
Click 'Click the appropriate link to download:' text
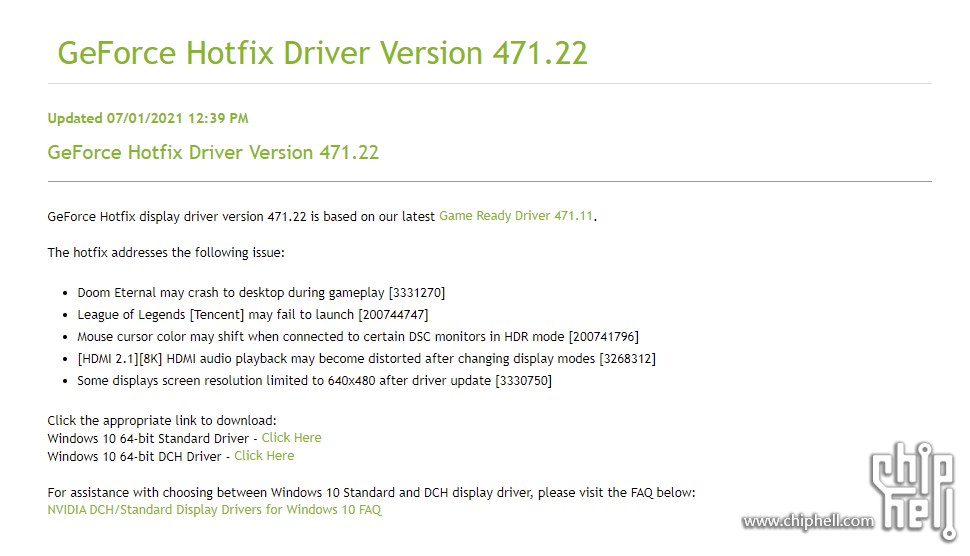click(x=162, y=421)
